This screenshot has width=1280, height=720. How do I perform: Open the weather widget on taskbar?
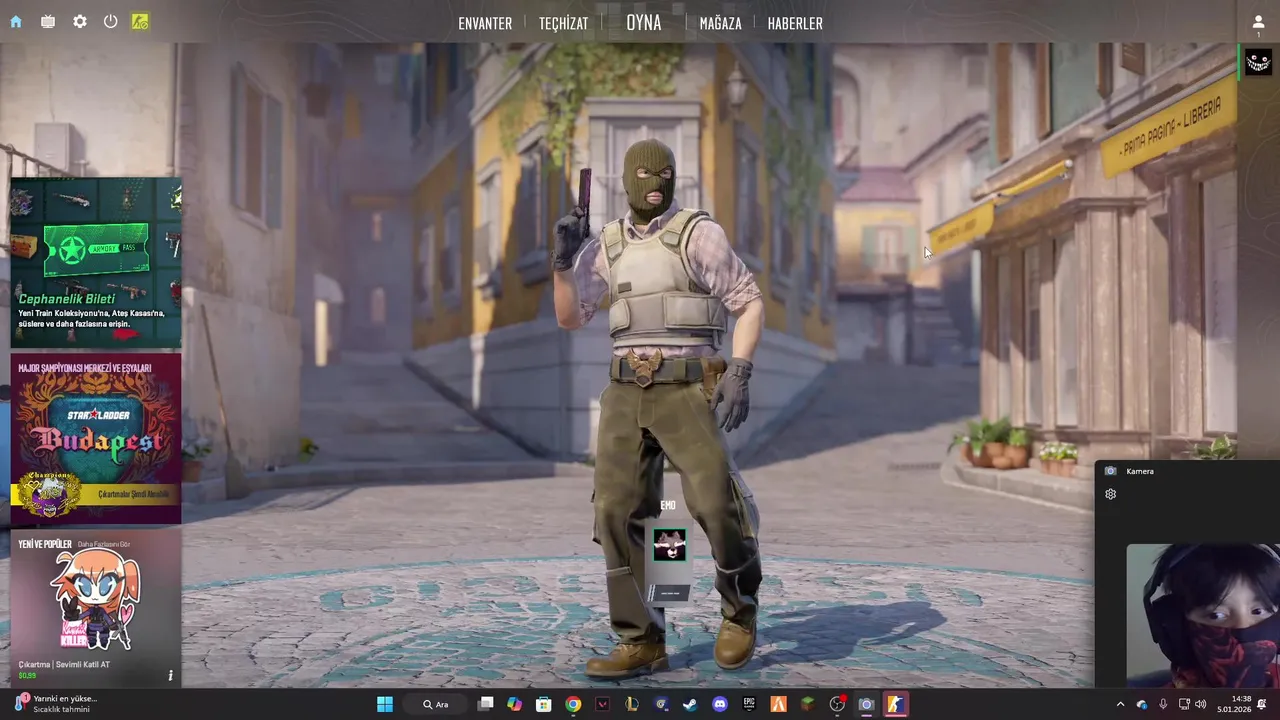click(x=55, y=704)
